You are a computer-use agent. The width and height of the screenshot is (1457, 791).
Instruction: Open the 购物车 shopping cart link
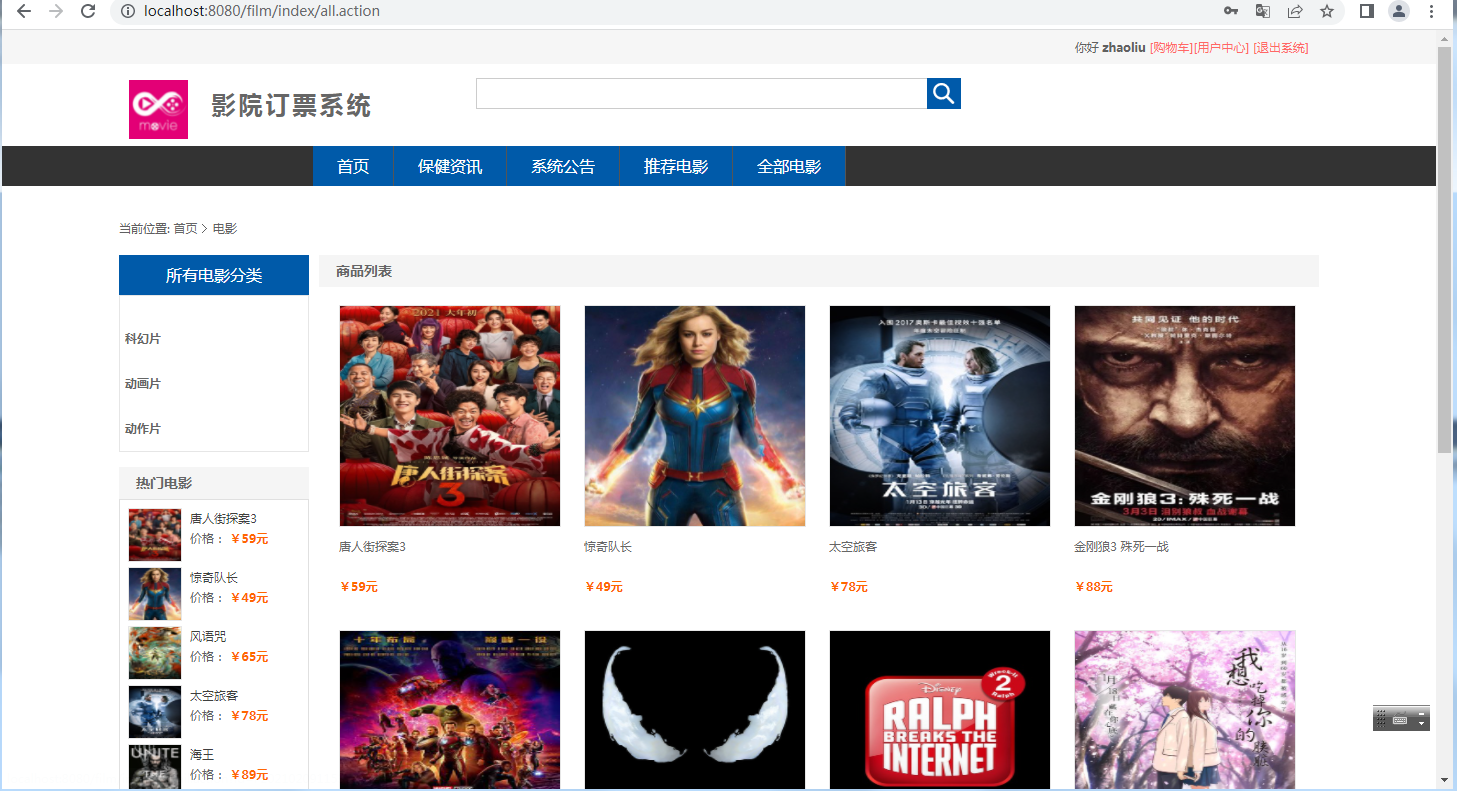coord(1171,48)
